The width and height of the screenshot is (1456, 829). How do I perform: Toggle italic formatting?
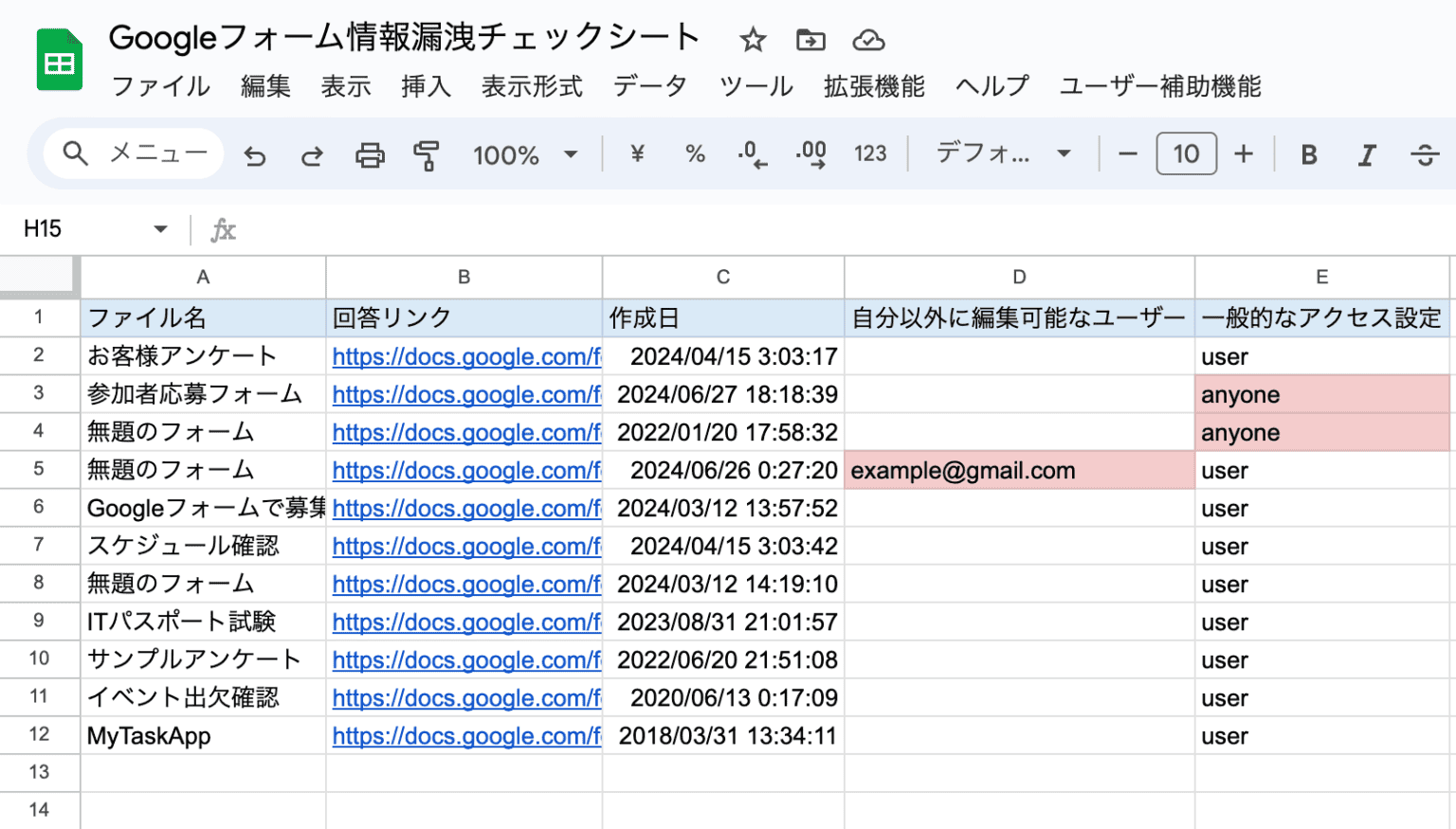(1366, 153)
